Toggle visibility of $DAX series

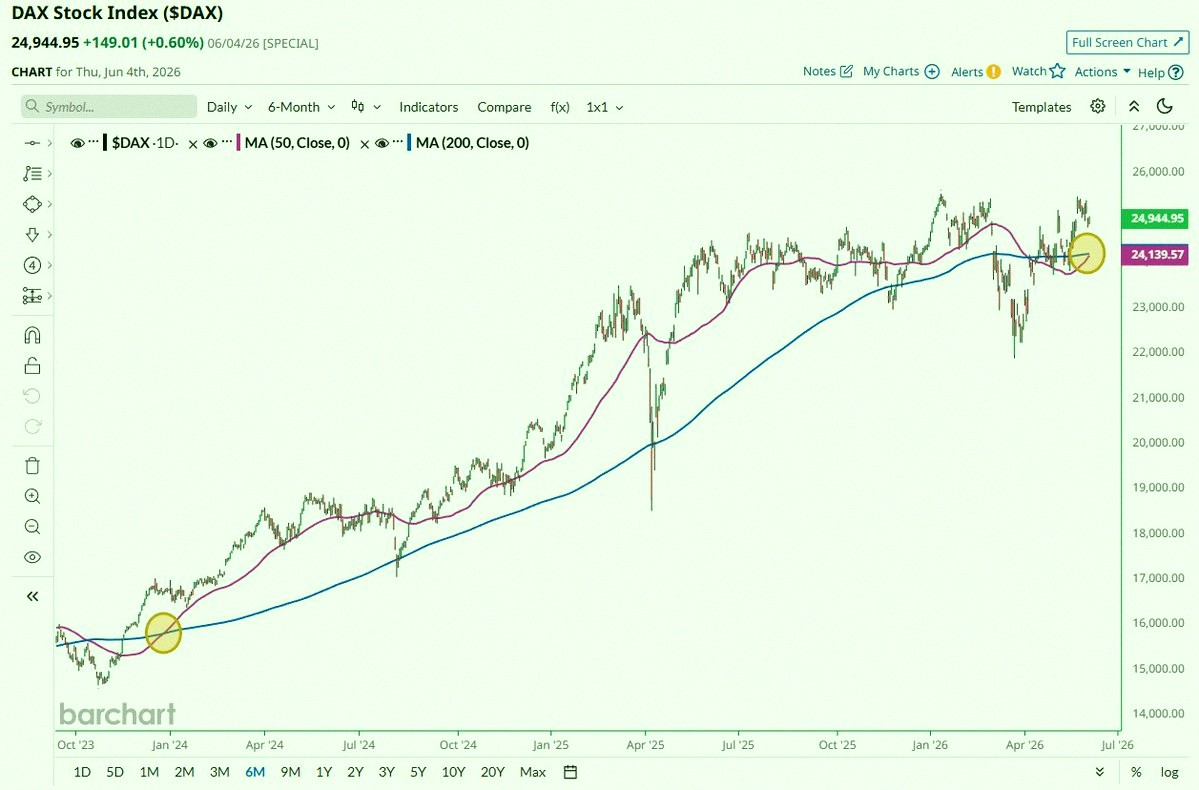[x=76, y=143]
